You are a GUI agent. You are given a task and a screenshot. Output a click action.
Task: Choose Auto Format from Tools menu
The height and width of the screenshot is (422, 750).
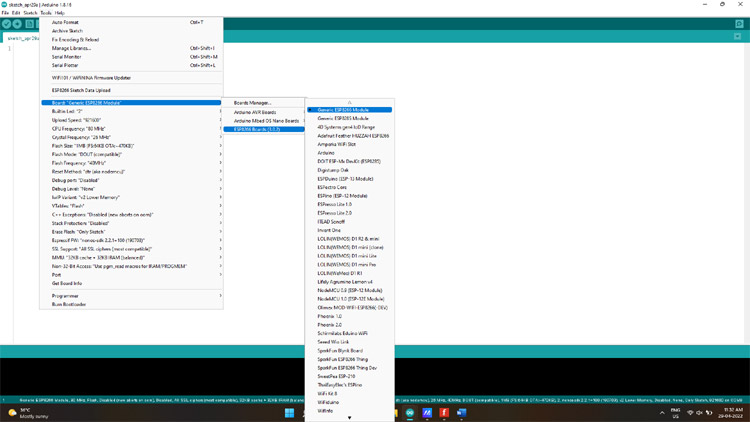[x=131, y=22]
